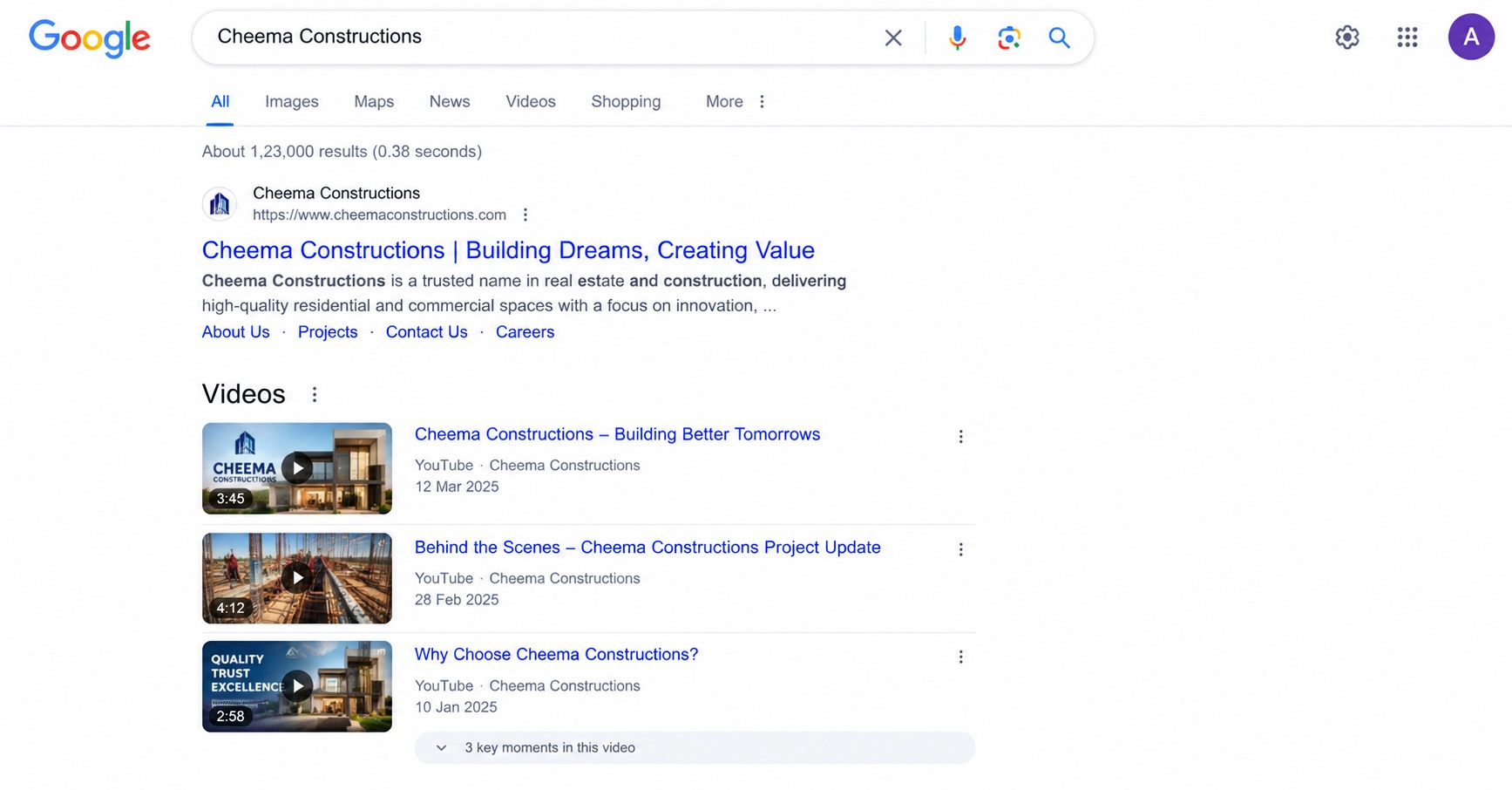
Task: Click the magnifying glass search button
Action: pyautogui.click(x=1059, y=37)
